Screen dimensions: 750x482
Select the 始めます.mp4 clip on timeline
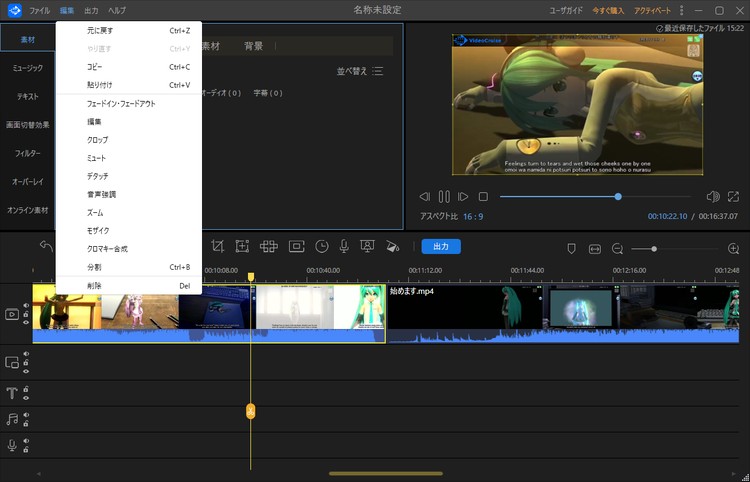[x=562, y=314]
